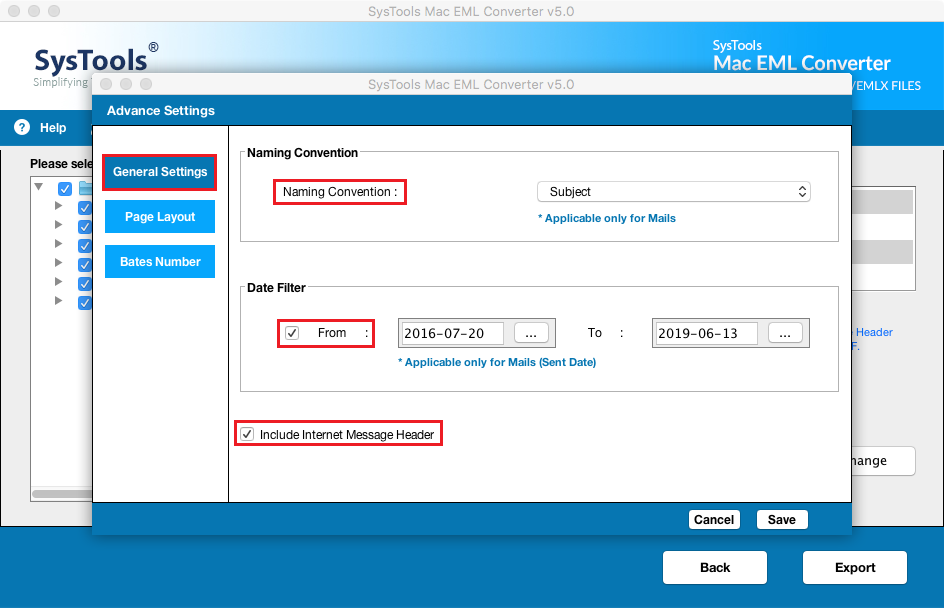Screen dimensions: 944x608
Task: Toggle the root folder checkbox in tree
Action: (65, 189)
